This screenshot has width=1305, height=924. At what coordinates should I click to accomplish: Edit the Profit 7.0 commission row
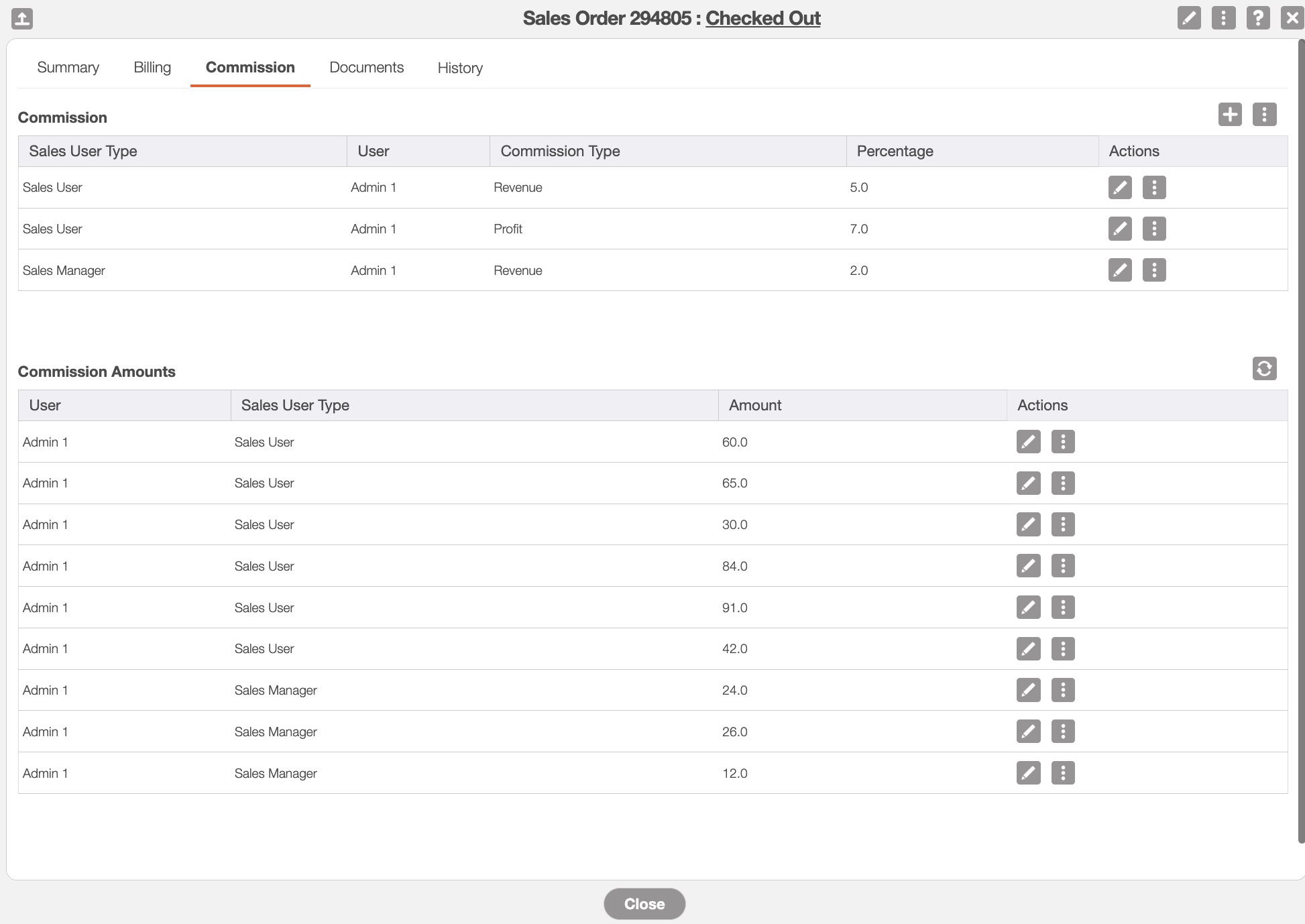point(1119,229)
